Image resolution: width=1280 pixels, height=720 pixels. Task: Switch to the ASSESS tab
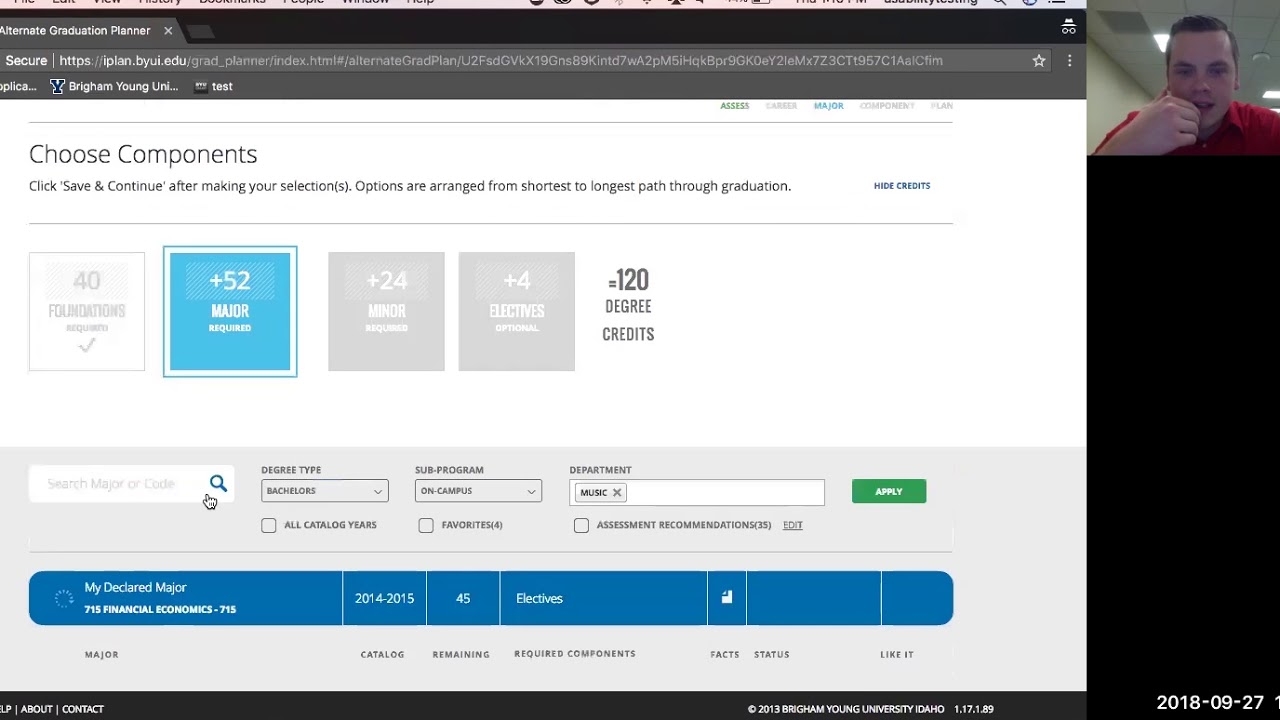click(x=735, y=105)
